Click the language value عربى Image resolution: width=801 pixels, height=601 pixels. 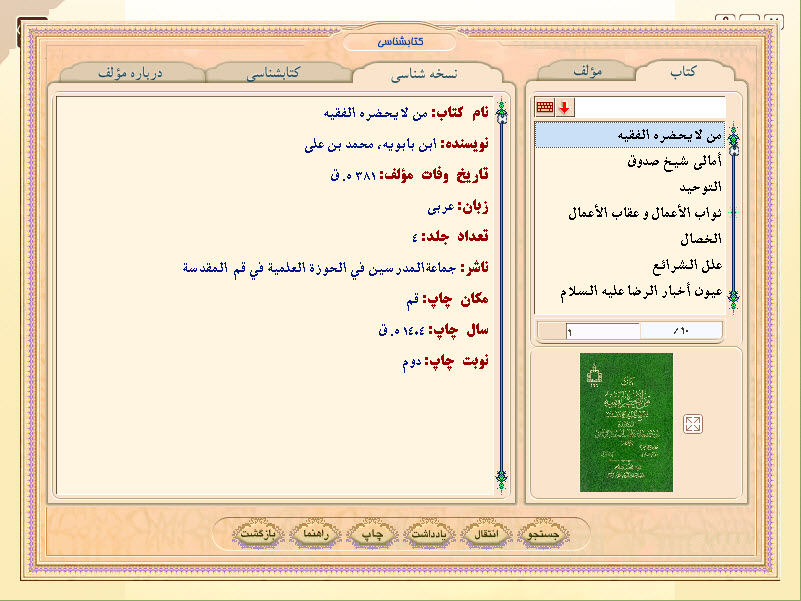(x=441, y=207)
